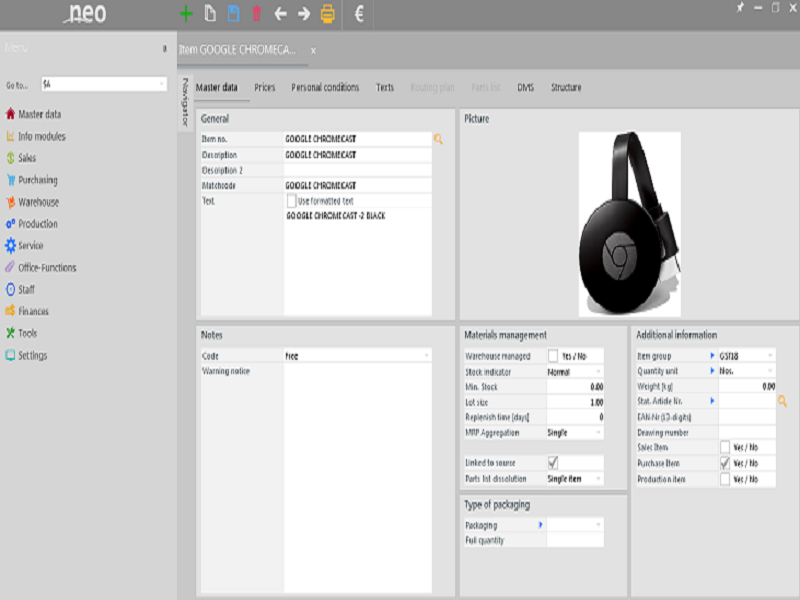Screen dimensions: 800x600
Task: Click the copy document icon in toolbar
Action: tap(210, 14)
